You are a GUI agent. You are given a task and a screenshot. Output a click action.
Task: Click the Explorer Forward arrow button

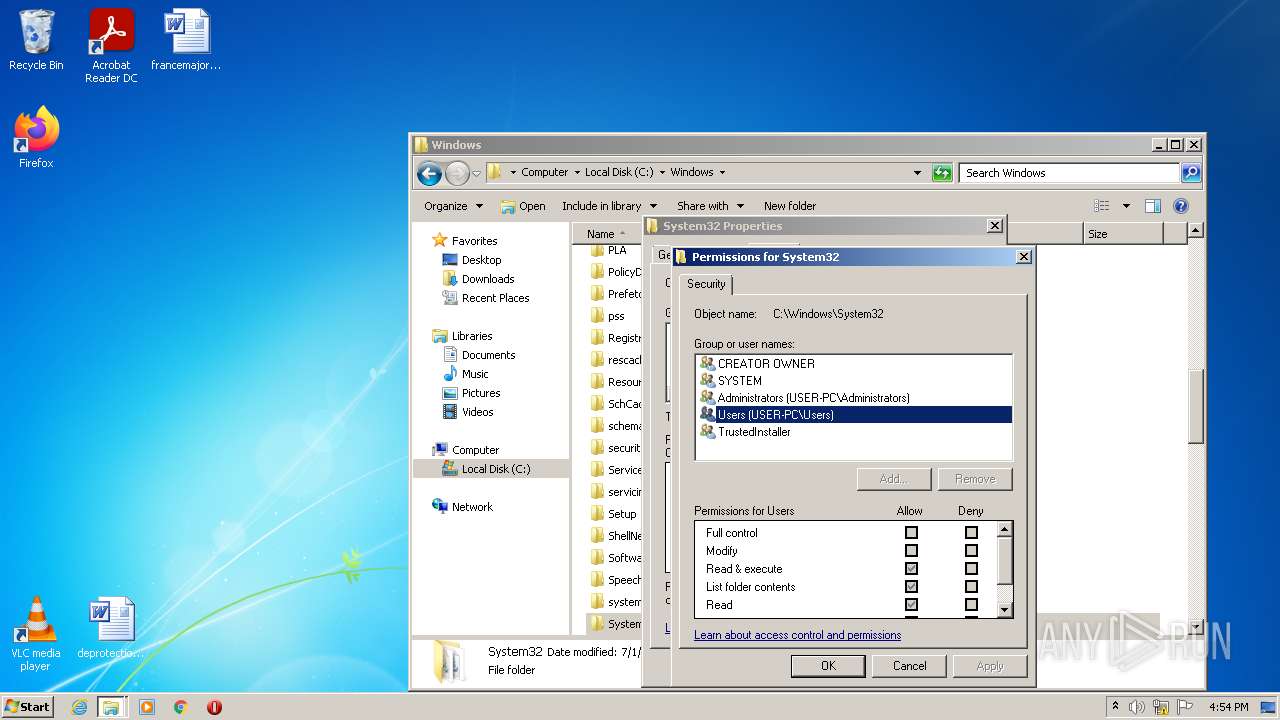457,173
